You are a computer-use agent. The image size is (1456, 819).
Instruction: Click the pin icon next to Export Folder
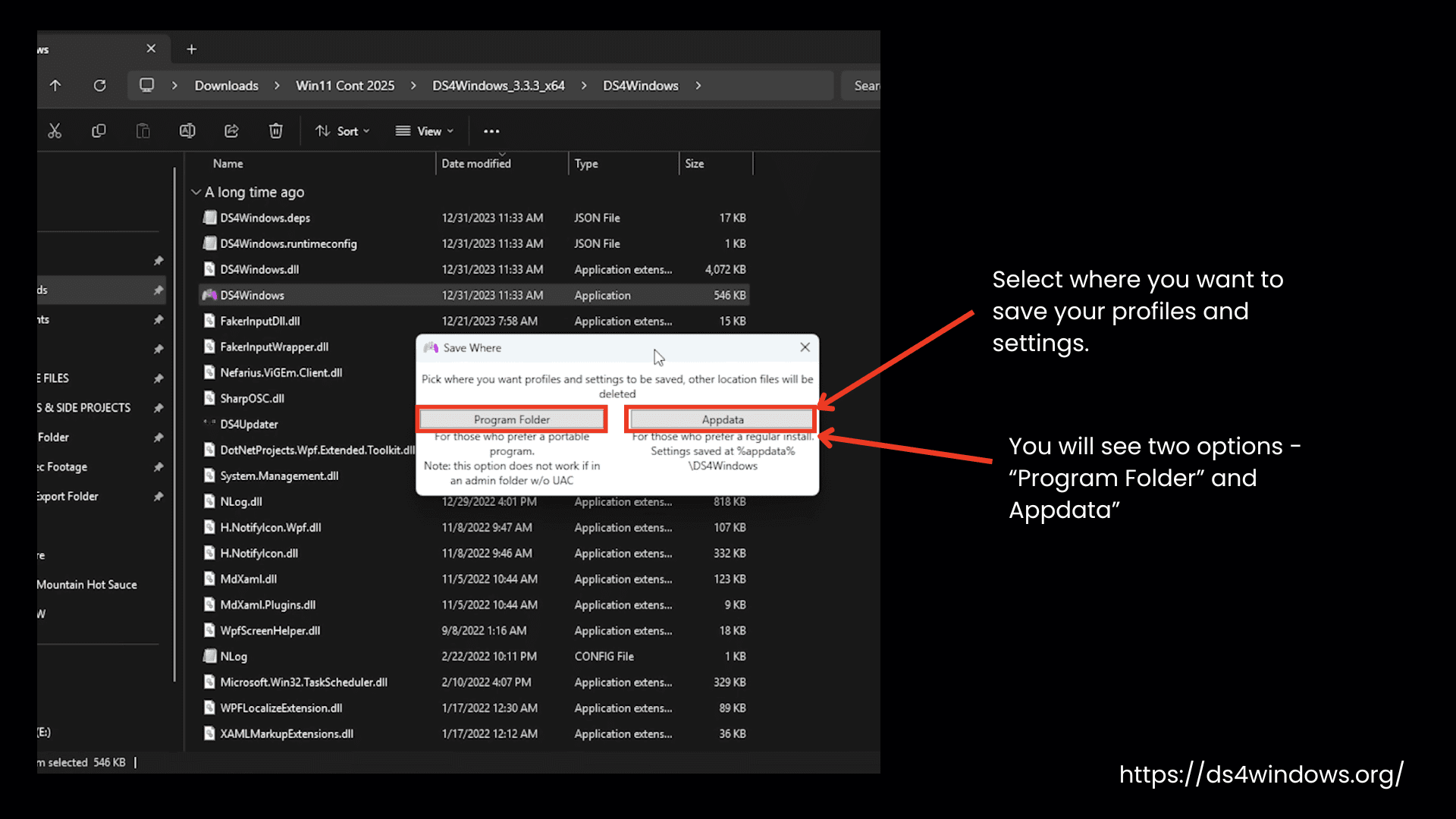click(x=158, y=497)
